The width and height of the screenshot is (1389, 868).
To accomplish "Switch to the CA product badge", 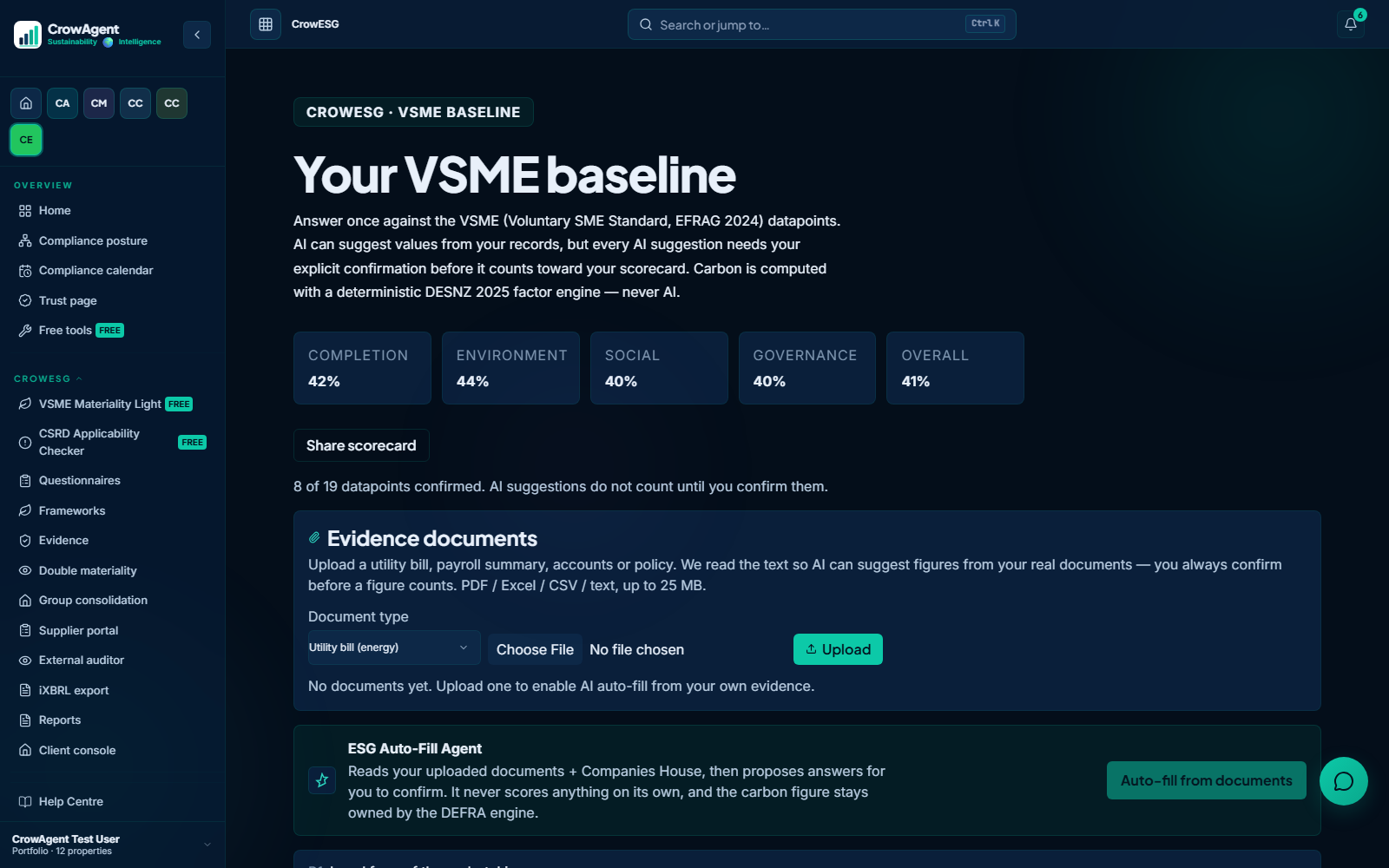I will 63,103.
